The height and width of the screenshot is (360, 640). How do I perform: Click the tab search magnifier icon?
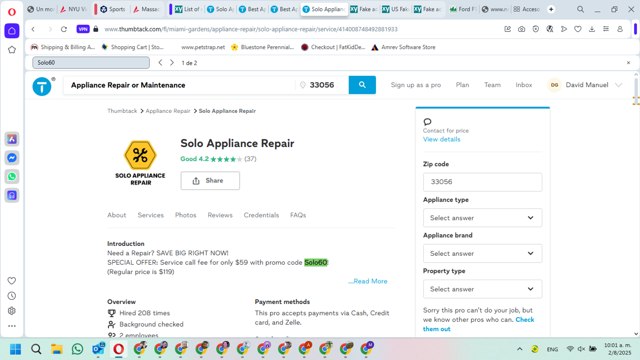pos(580,9)
